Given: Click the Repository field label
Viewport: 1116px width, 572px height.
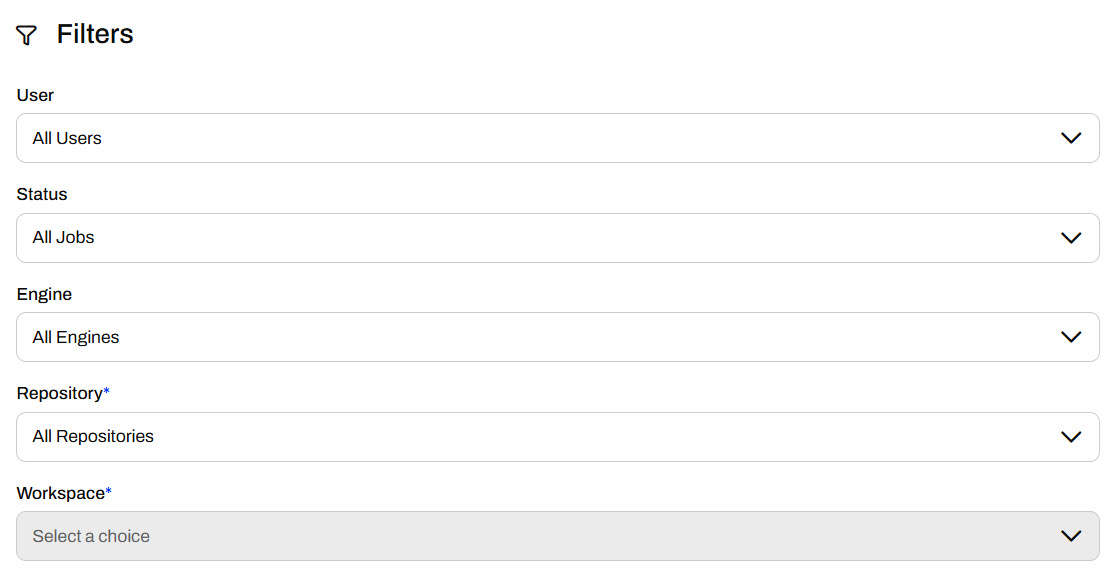Looking at the screenshot, I should pos(59,393).
